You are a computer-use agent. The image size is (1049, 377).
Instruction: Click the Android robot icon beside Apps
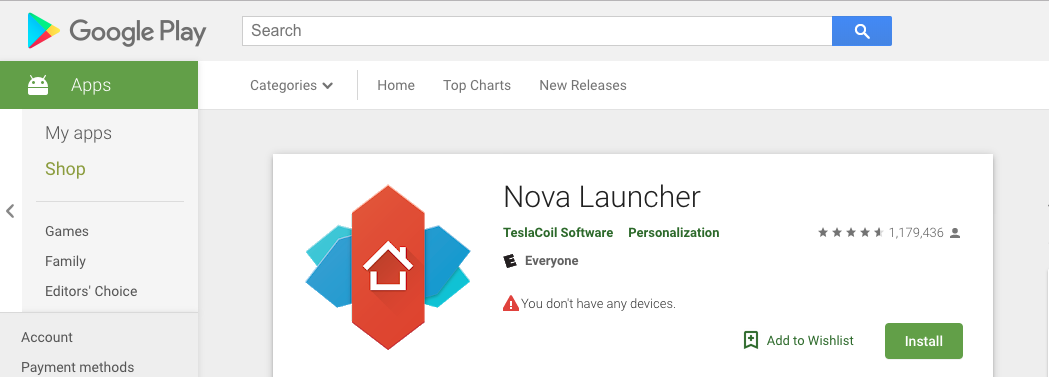pyautogui.click(x=38, y=85)
